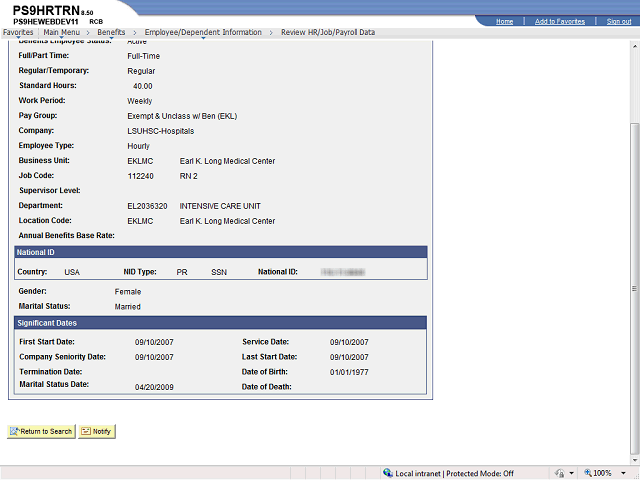Viewport: 640px width, 480px height.
Task: Open the Main Menu dropdown
Action: 62,32
